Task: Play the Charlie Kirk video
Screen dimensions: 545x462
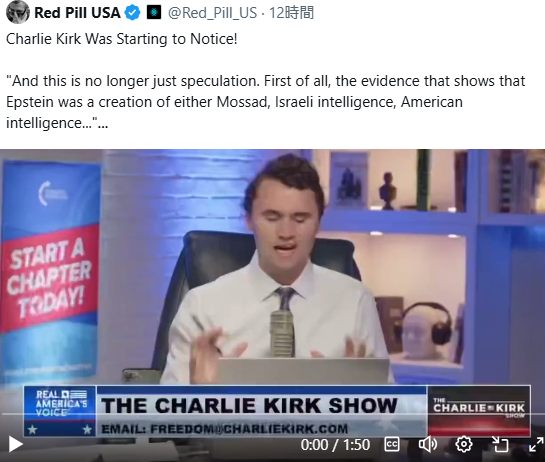Action: click(x=15, y=444)
